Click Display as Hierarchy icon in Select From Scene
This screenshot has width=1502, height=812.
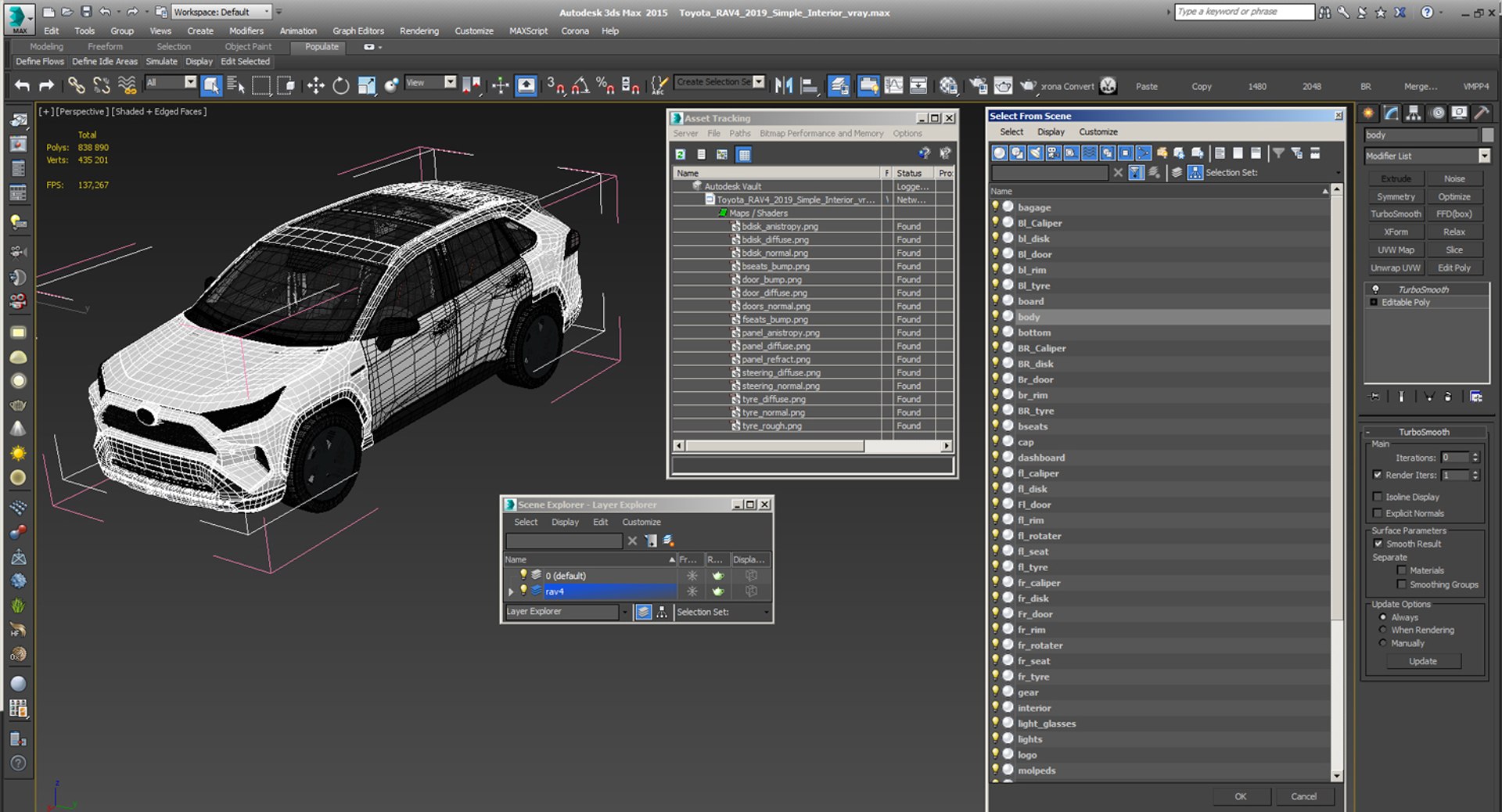pyautogui.click(x=1195, y=173)
